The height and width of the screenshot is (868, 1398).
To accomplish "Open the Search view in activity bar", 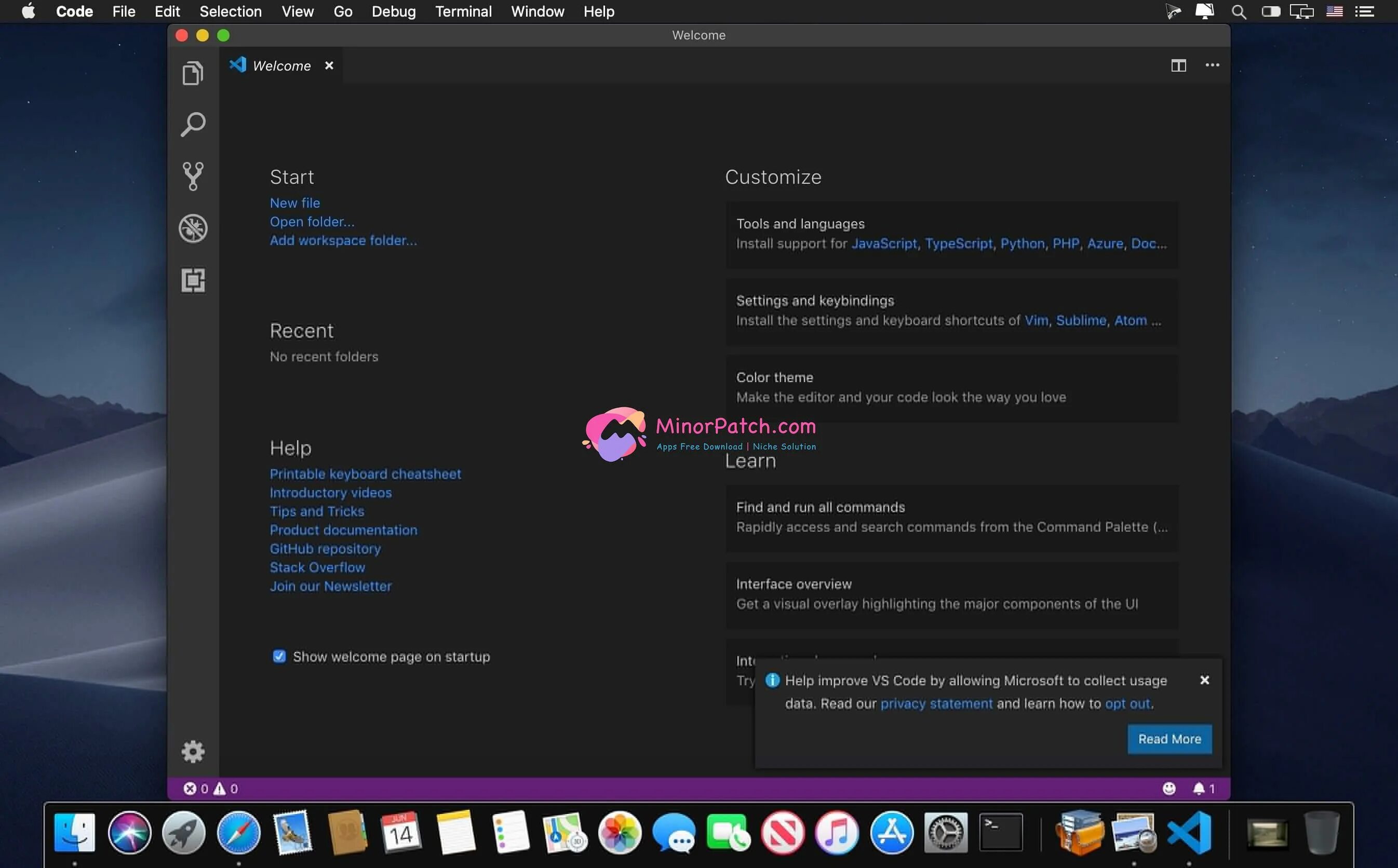I will tap(193, 124).
